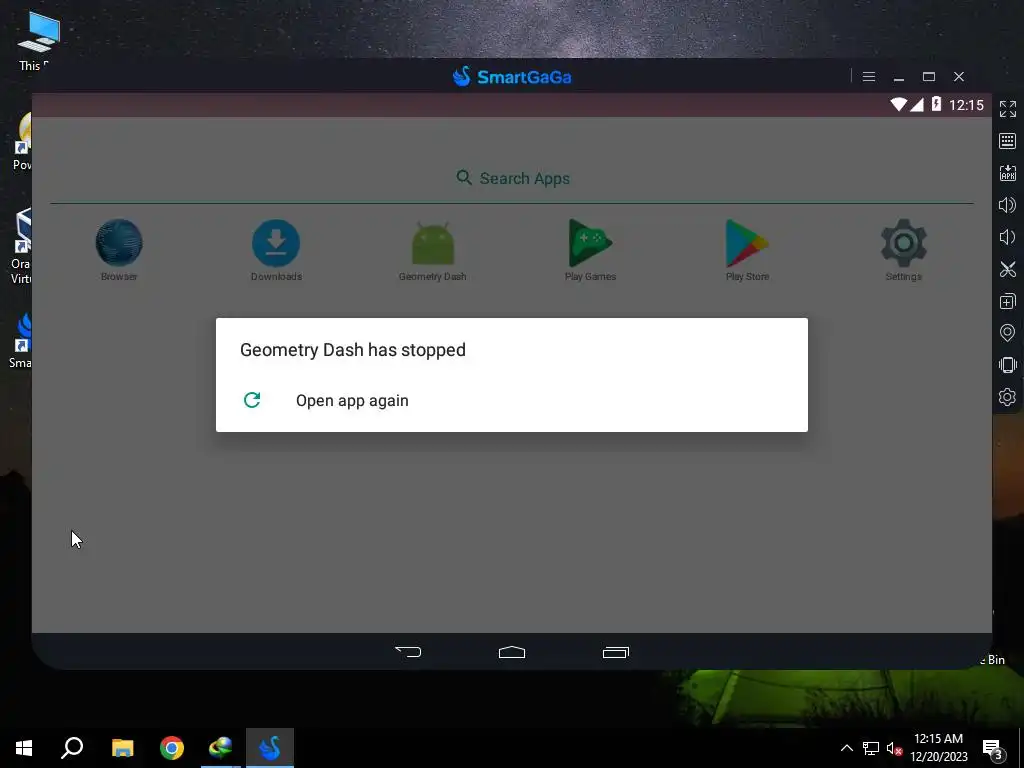Click the Windows taskbar search icon

pos(72,748)
